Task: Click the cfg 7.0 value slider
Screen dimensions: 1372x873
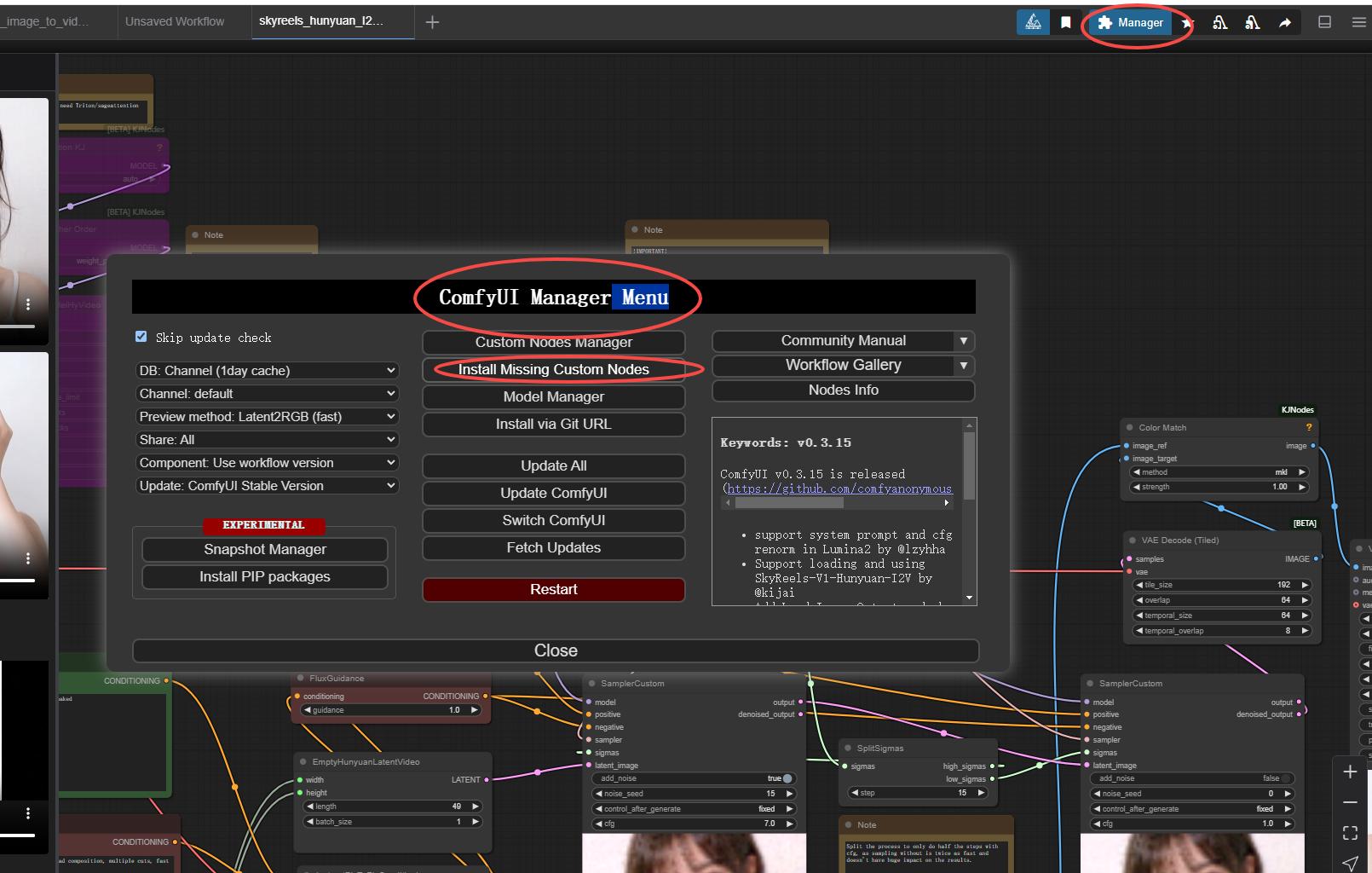Action: [694, 824]
